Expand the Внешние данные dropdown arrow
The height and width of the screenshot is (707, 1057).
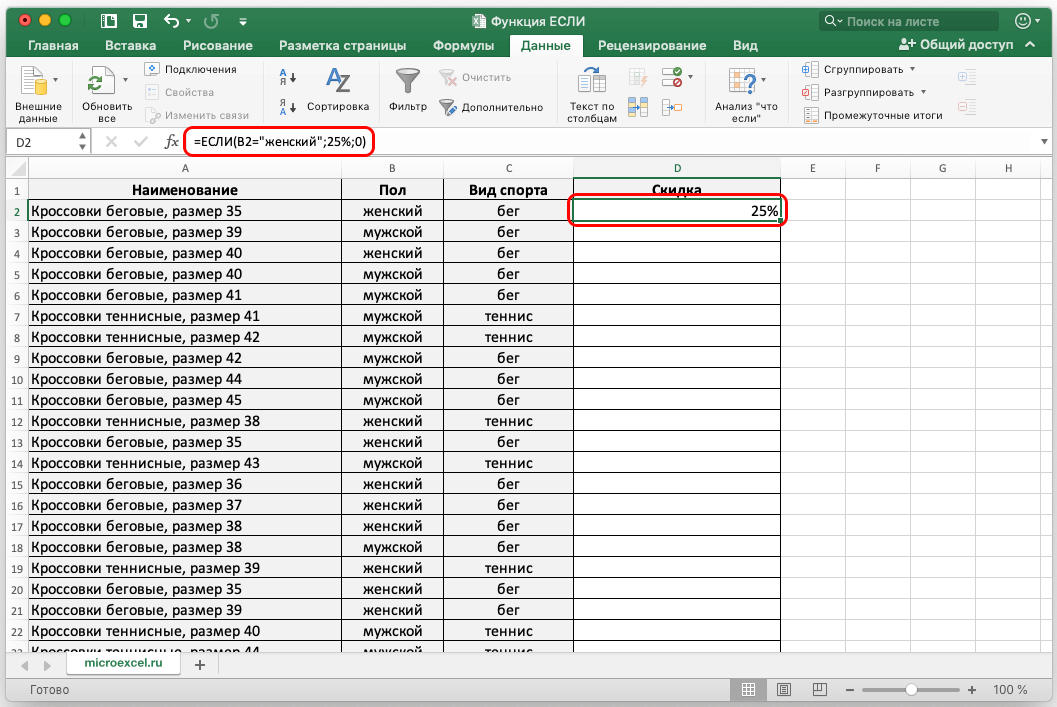click(x=55, y=80)
